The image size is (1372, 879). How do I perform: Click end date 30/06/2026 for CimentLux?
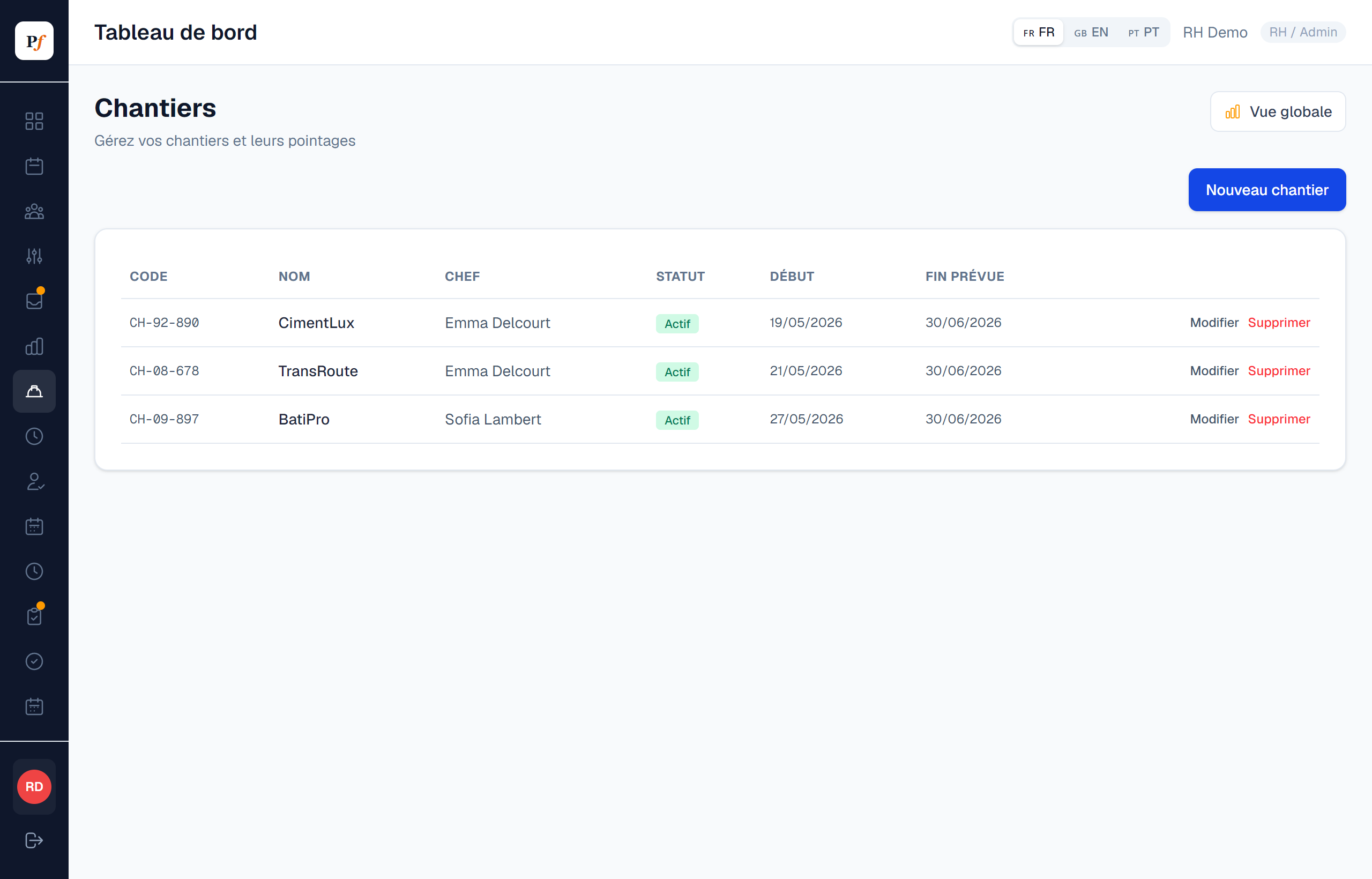963,323
